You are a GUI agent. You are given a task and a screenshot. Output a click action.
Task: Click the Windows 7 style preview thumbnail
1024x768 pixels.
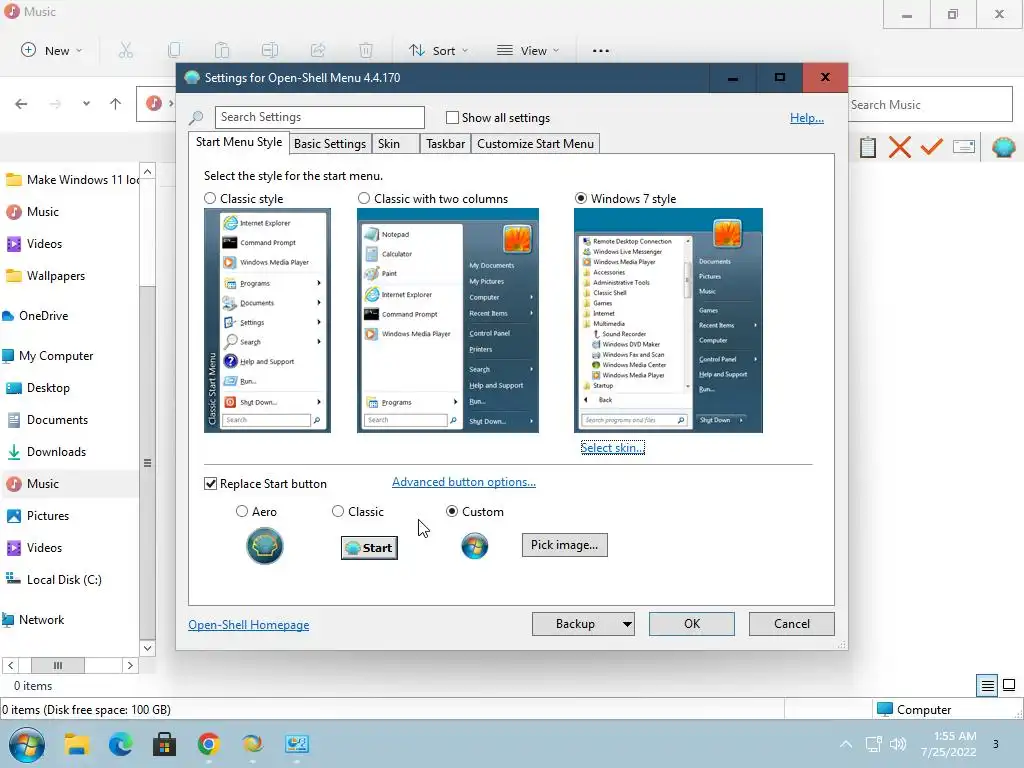coord(668,321)
